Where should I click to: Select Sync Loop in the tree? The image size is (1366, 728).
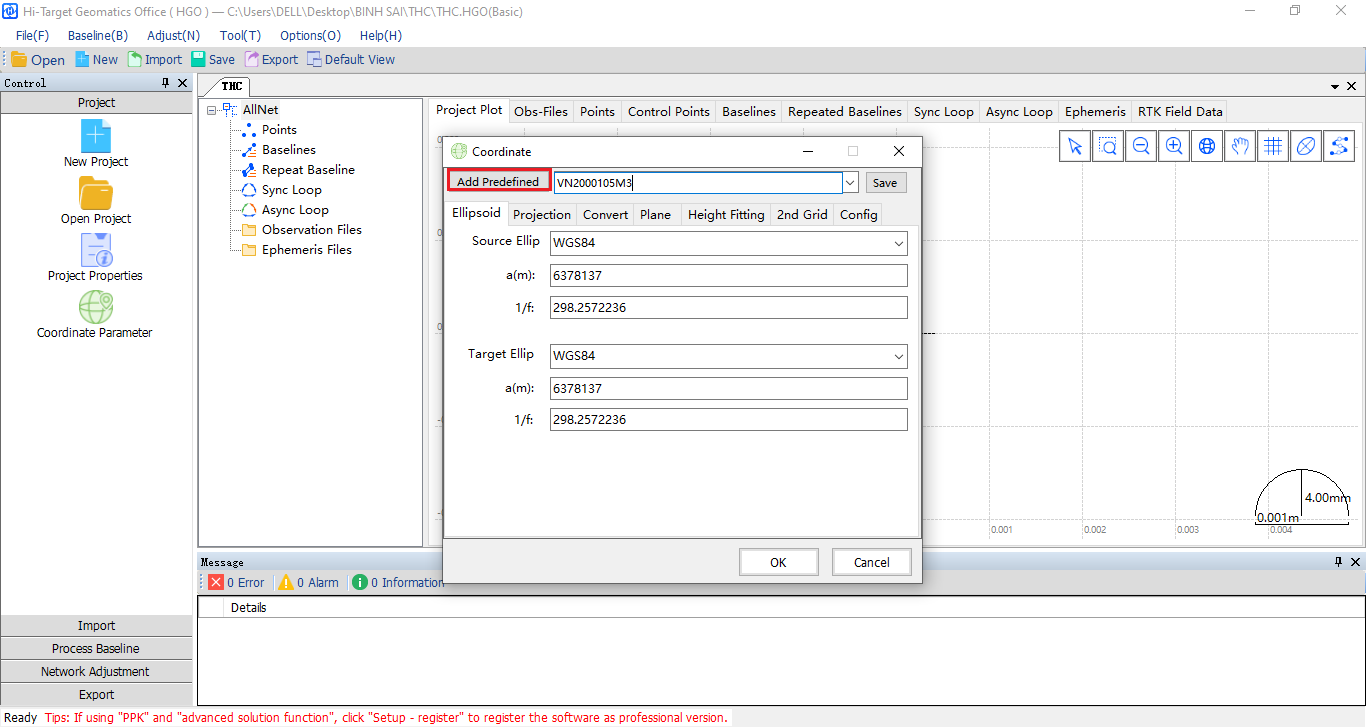coord(291,190)
